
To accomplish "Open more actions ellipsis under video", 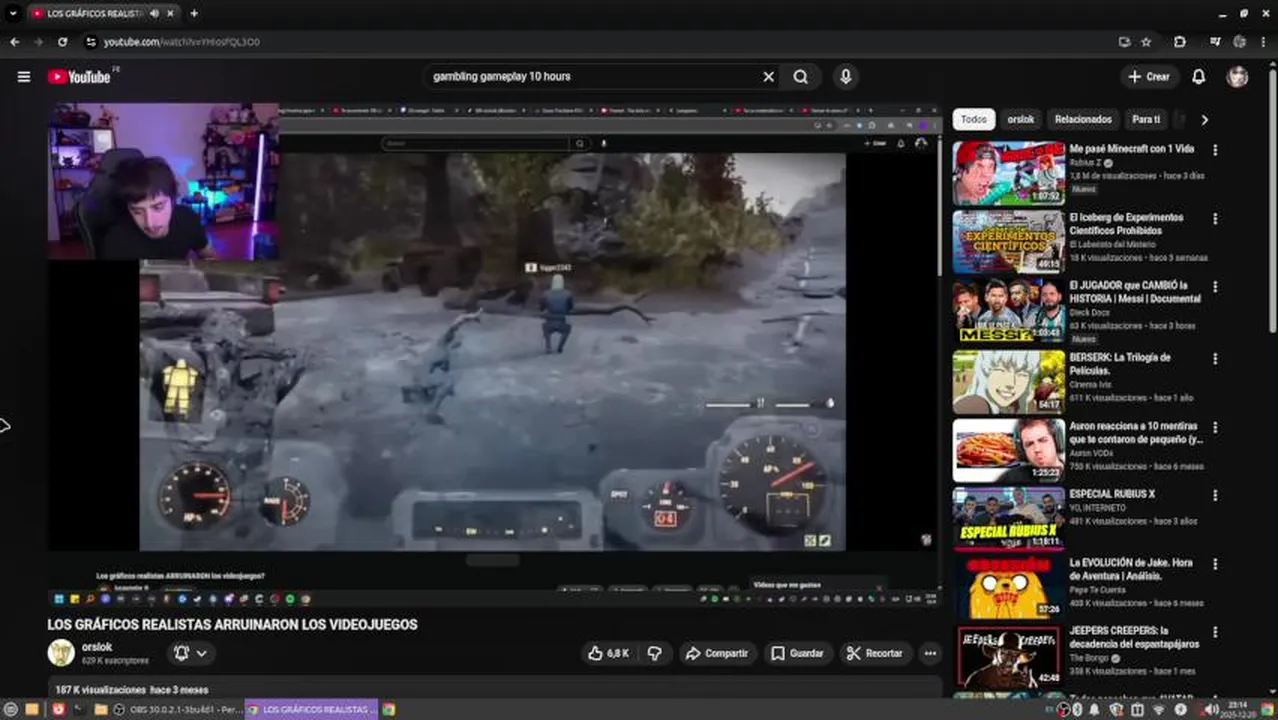I will point(930,653).
